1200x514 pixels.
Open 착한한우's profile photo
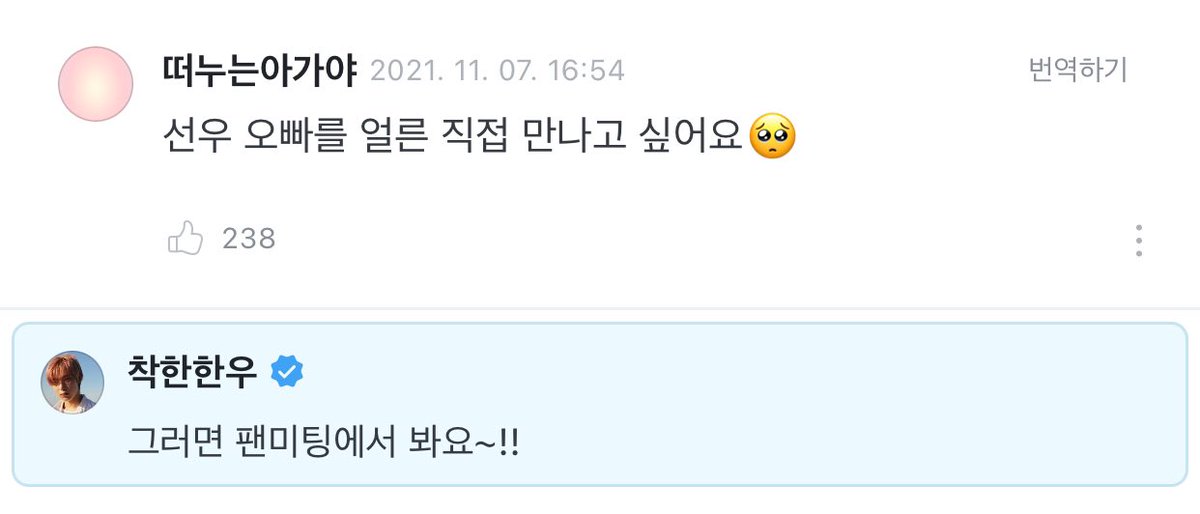click(x=72, y=382)
